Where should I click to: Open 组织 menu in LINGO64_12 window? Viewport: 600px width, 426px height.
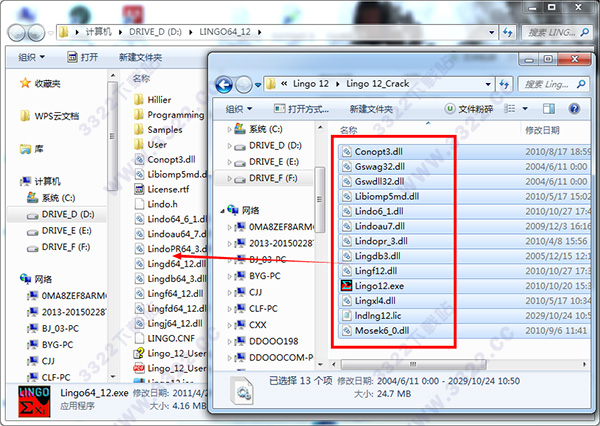pyautogui.click(x=31, y=57)
